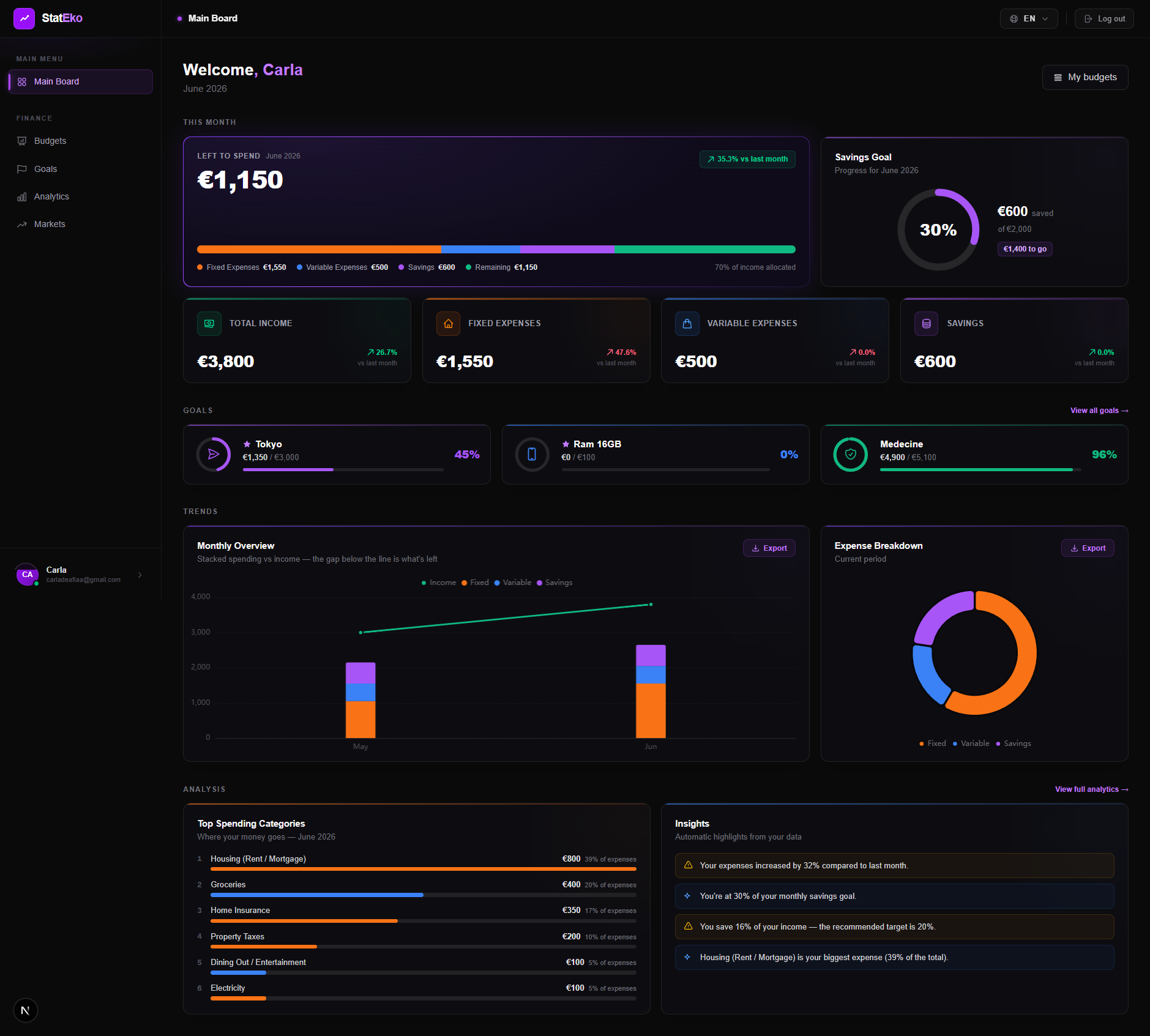Screen dimensions: 1150x1036
Task: Click the income allocation progress bar
Action: [496, 249]
